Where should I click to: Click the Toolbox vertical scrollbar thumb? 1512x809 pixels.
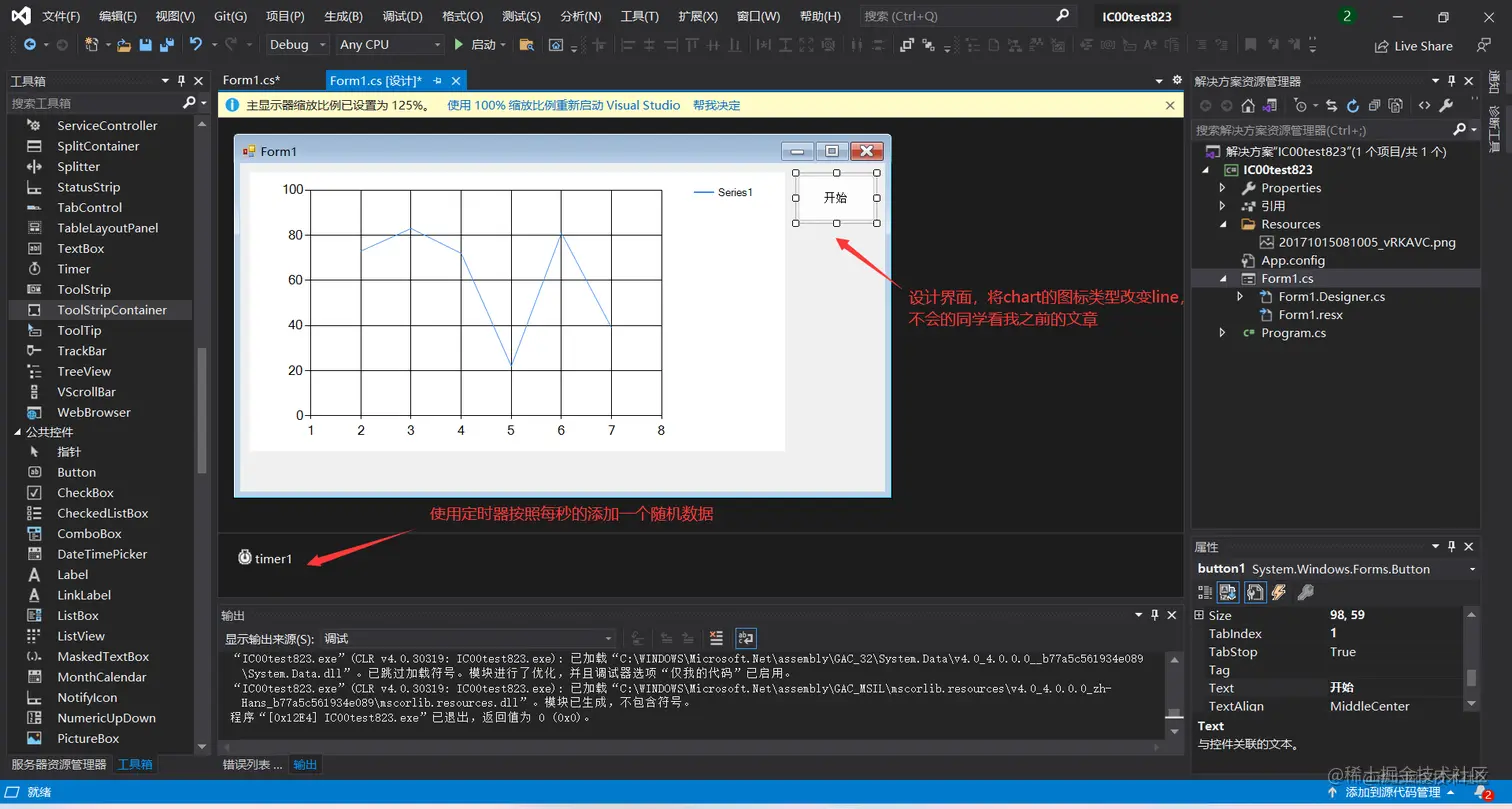[203, 410]
